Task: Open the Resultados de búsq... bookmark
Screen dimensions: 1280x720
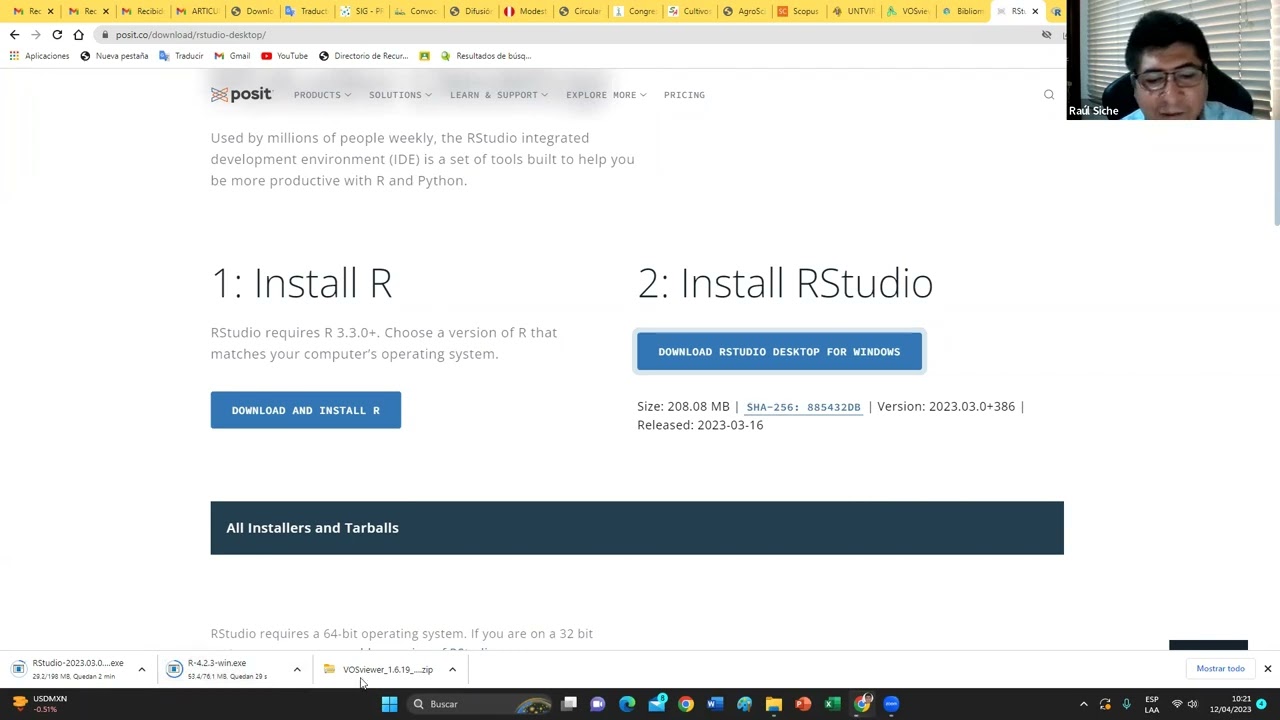Action: pos(486,56)
